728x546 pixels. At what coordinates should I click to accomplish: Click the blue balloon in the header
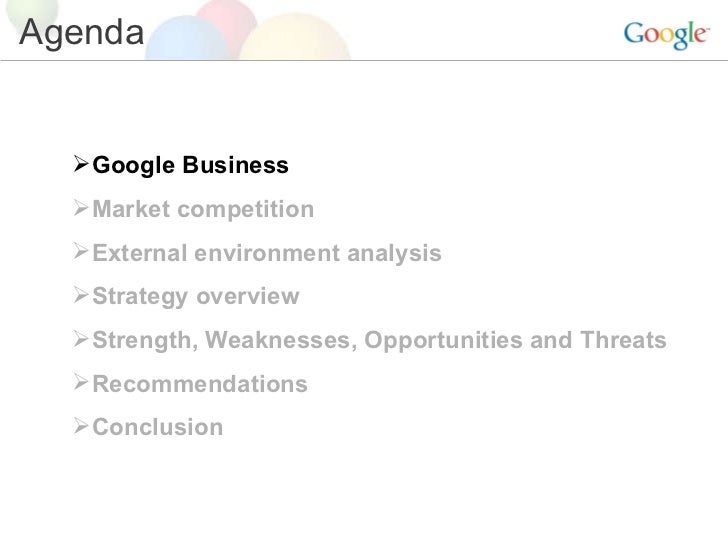pyautogui.click(x=188, y=38)
